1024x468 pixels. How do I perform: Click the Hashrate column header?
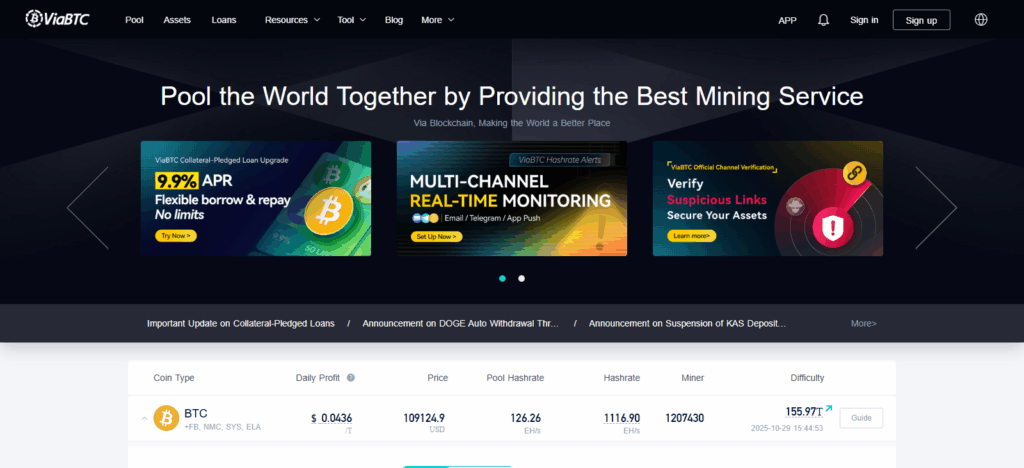coord(622,378)
